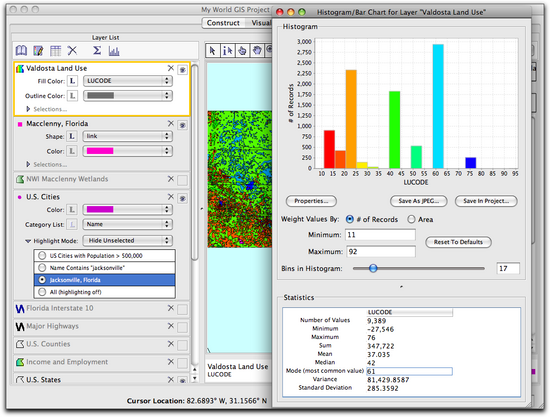Click the Save In Project... button

pyautogui.click(x=486, y=201)
